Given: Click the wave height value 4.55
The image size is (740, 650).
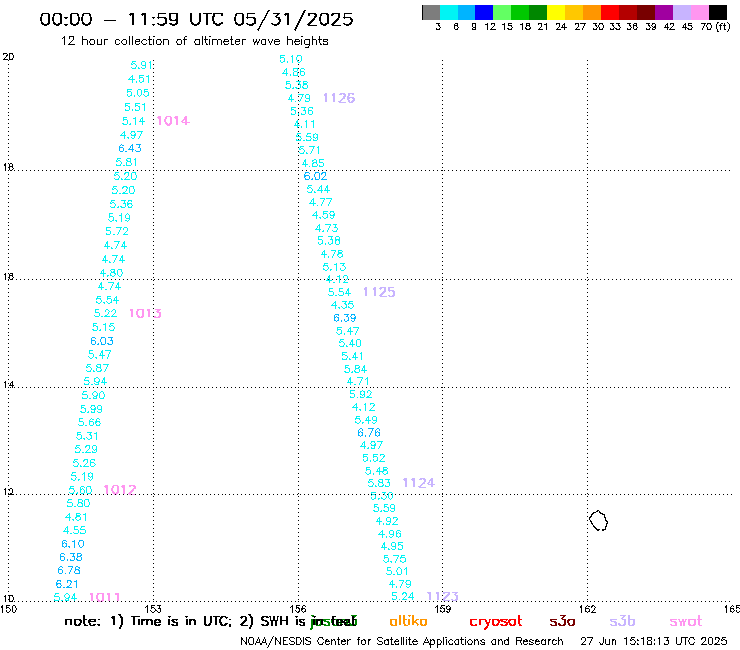Looking at the screenshot, I should (75, 531).
